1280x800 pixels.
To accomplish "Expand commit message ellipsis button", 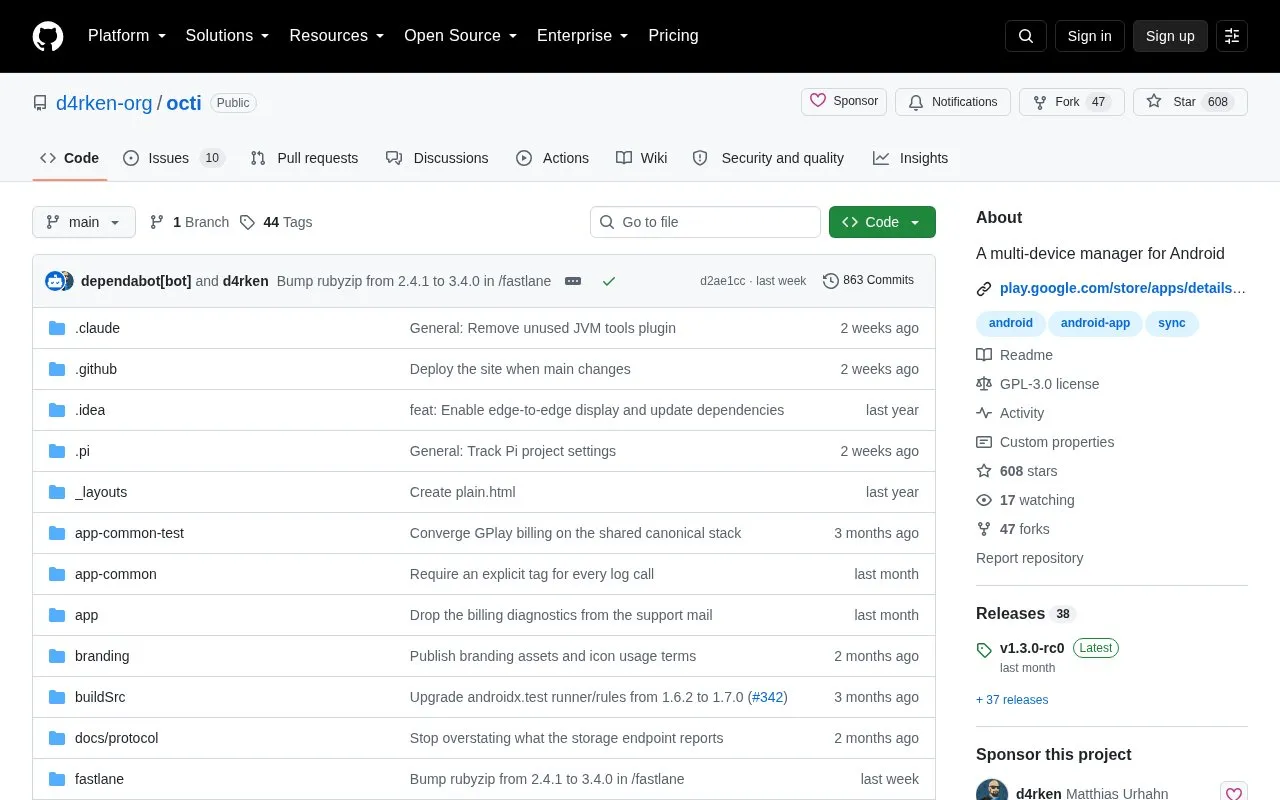I will (x=573, y=281).
